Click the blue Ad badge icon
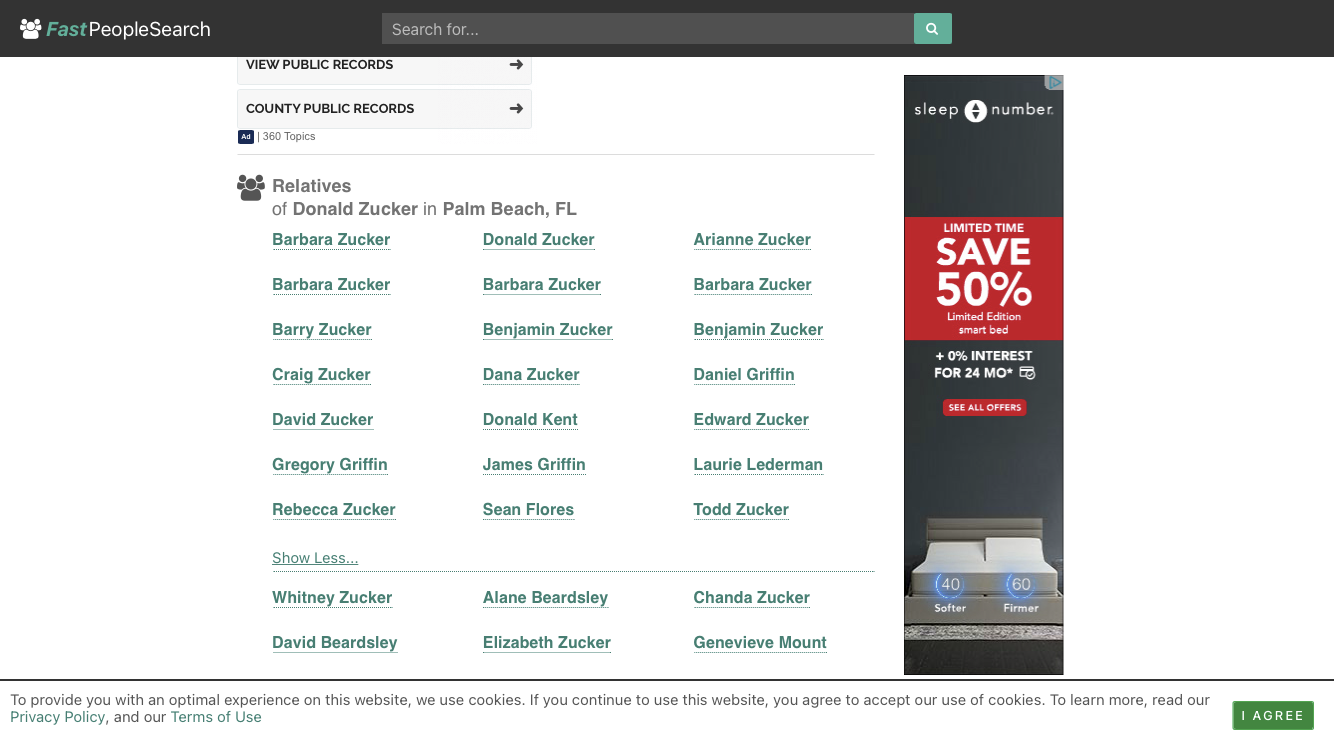 click(x=246, y=137)
